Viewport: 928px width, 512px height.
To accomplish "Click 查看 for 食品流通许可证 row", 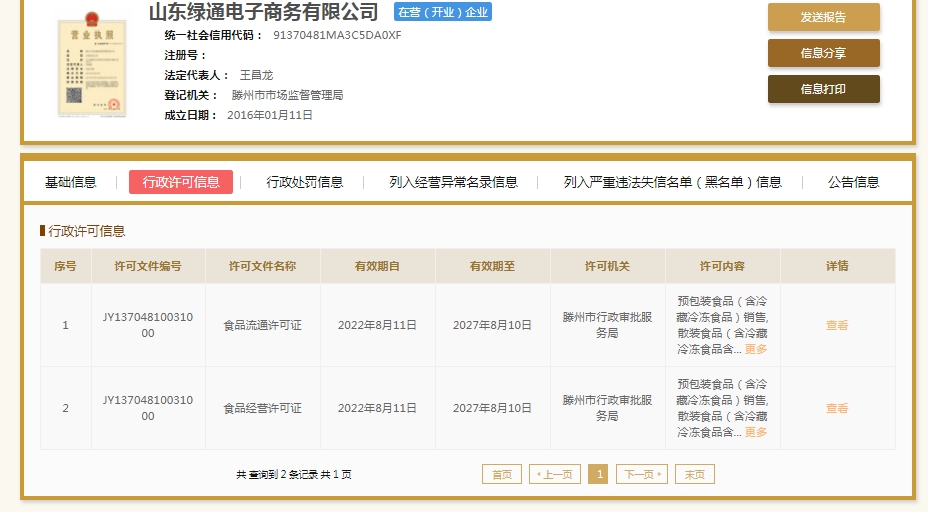I will click(837, 325).
